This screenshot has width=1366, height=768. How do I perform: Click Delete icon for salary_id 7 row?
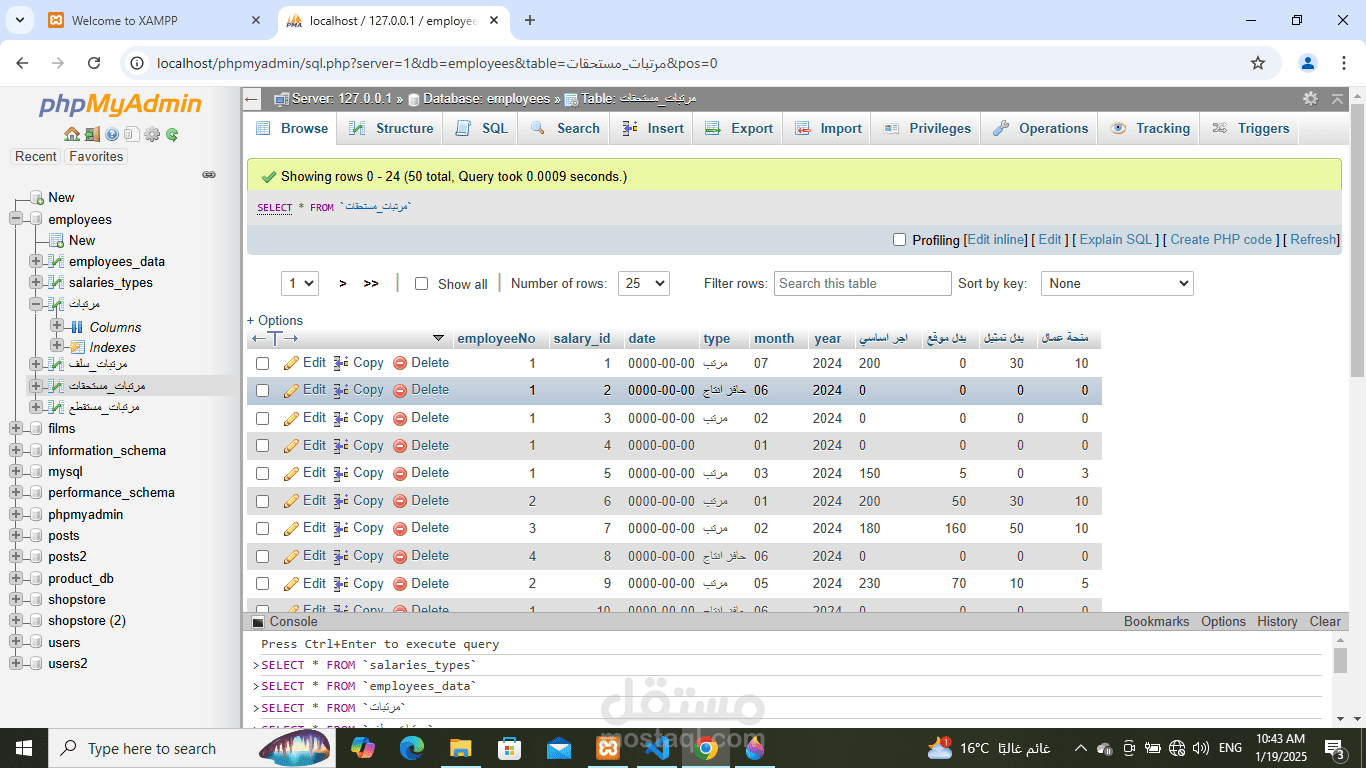[x=400, y=528]
